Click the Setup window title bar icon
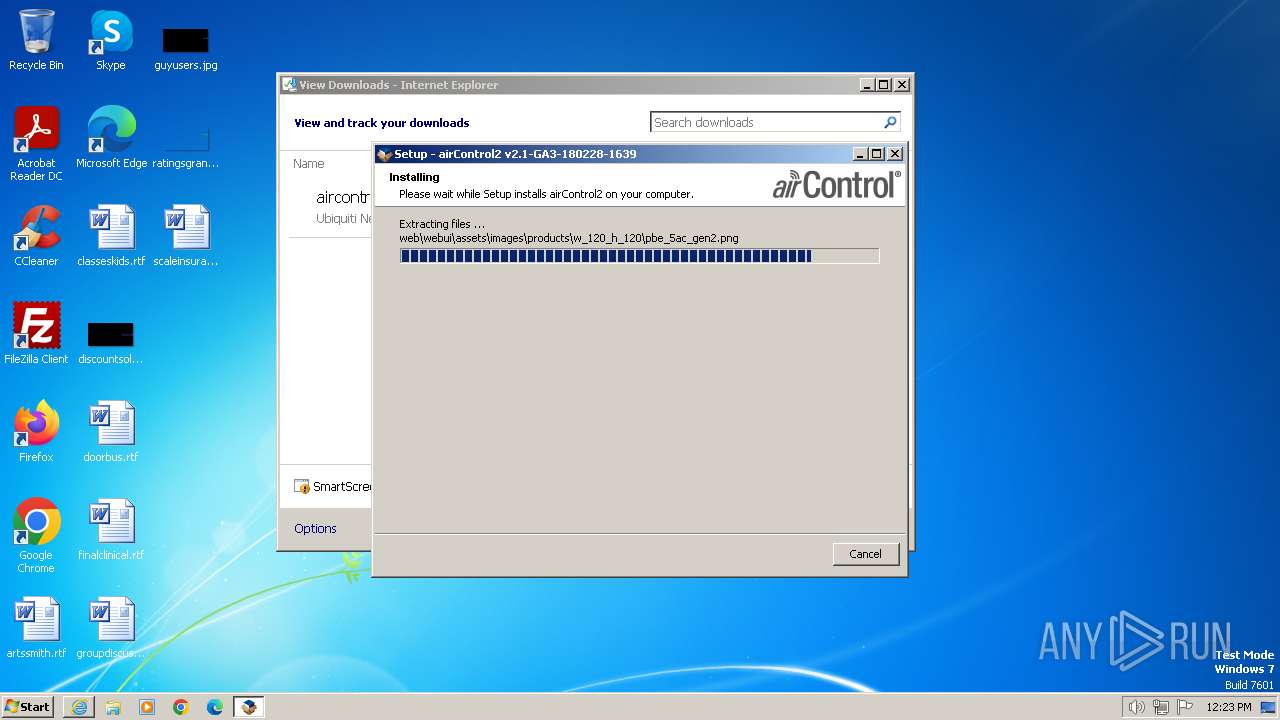 [x=384, y=154]
